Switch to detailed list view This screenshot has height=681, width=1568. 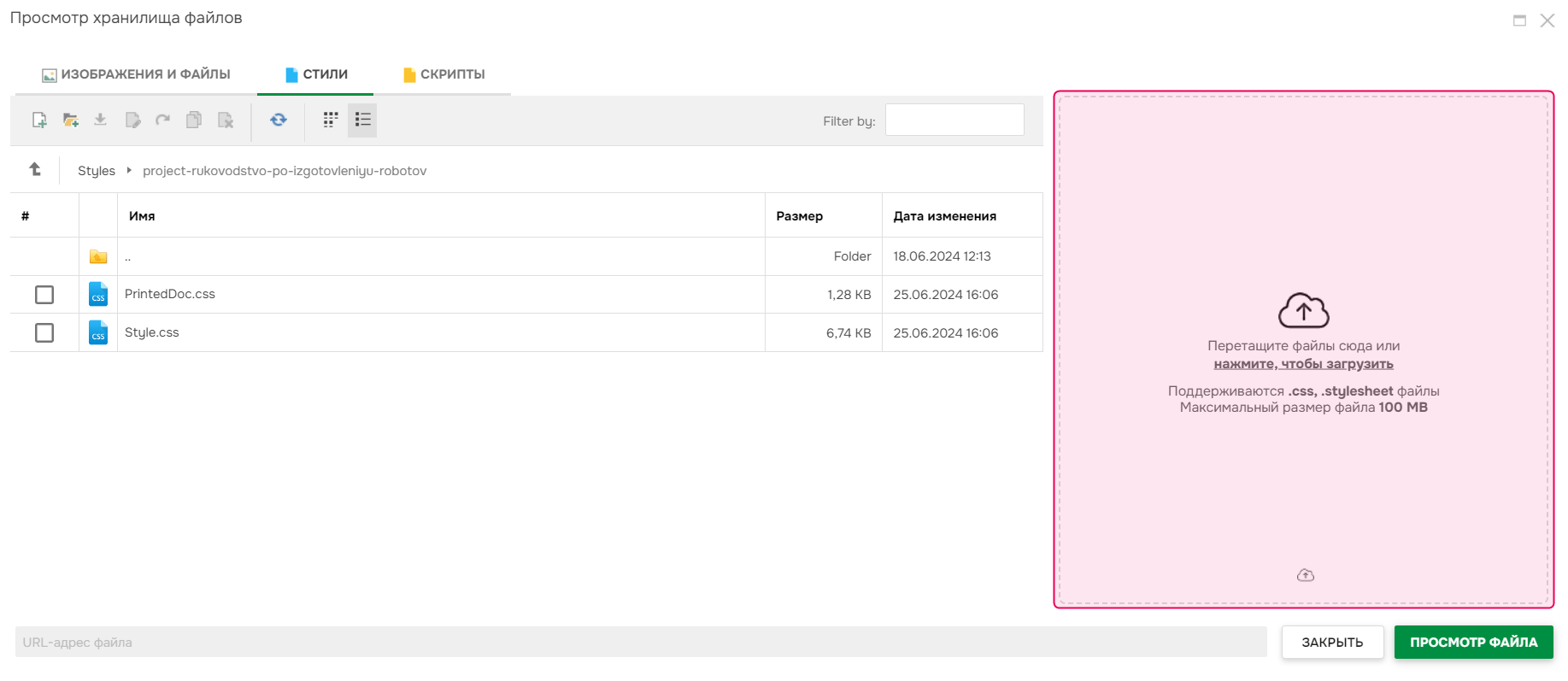tap(362, 120)
